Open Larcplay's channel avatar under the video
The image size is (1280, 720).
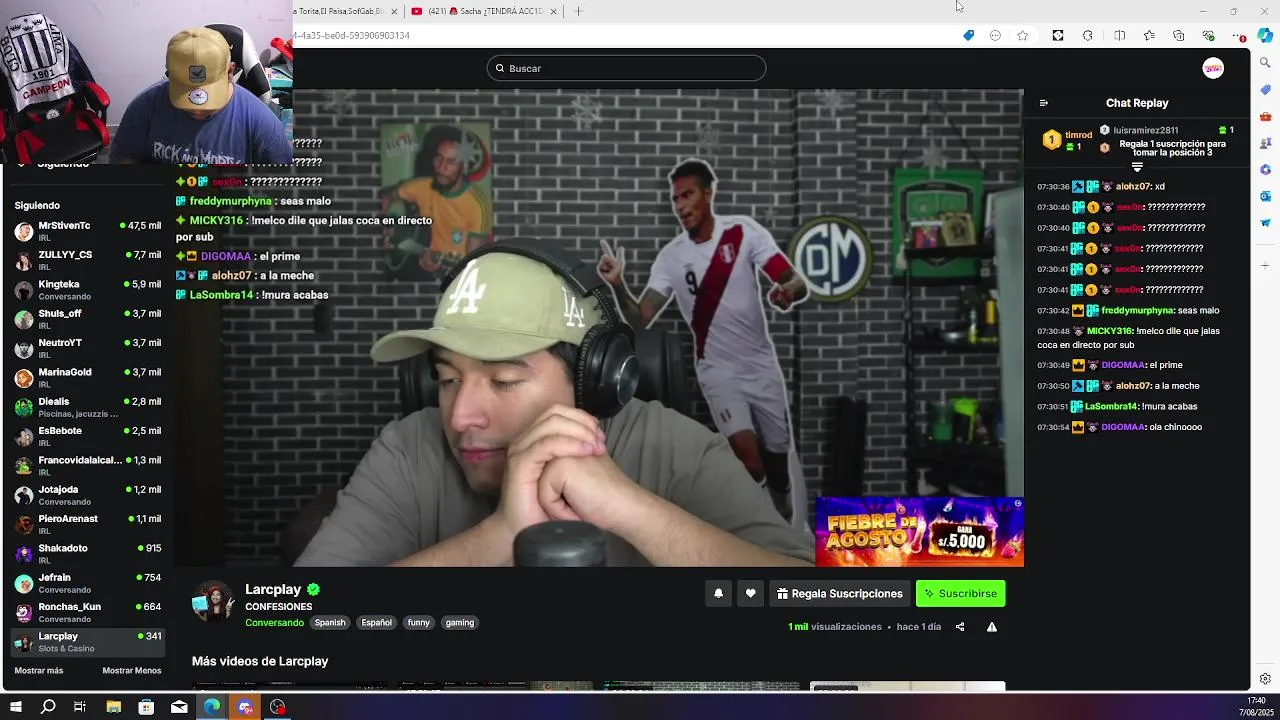tap(213, 602)
